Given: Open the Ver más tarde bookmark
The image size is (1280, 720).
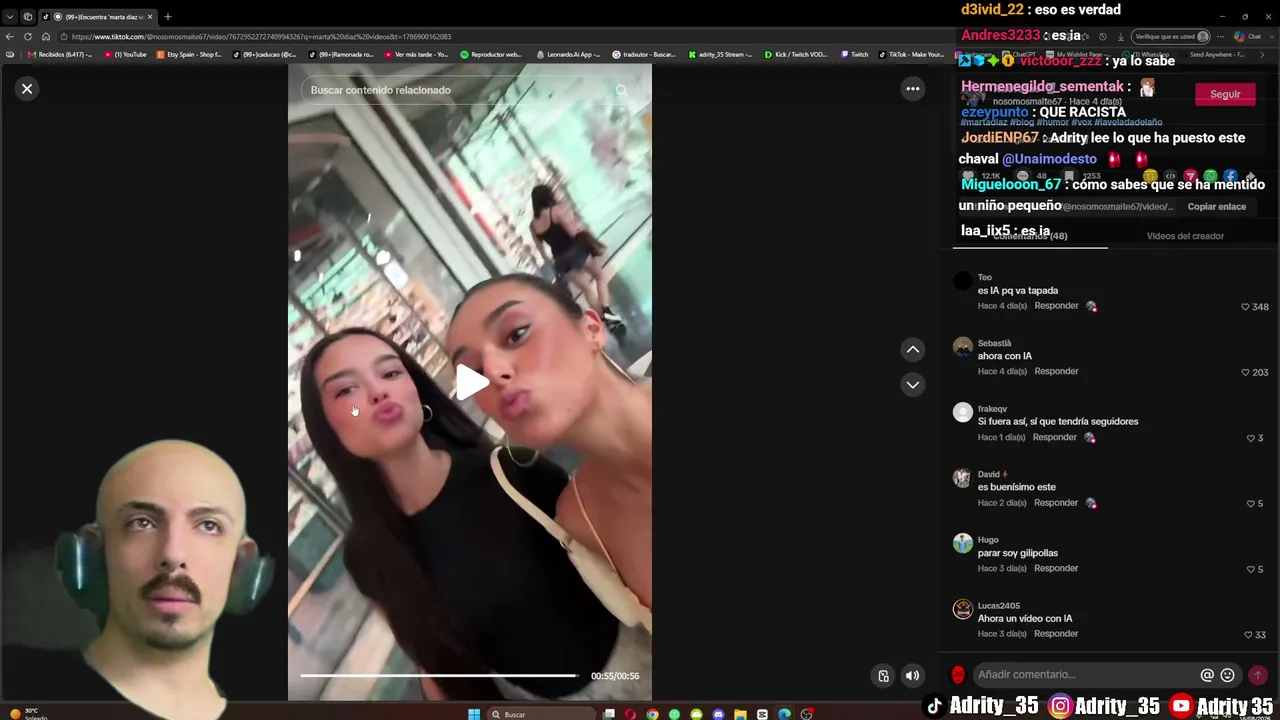Looking at the screenshot, I should click(x=416, y=55).
